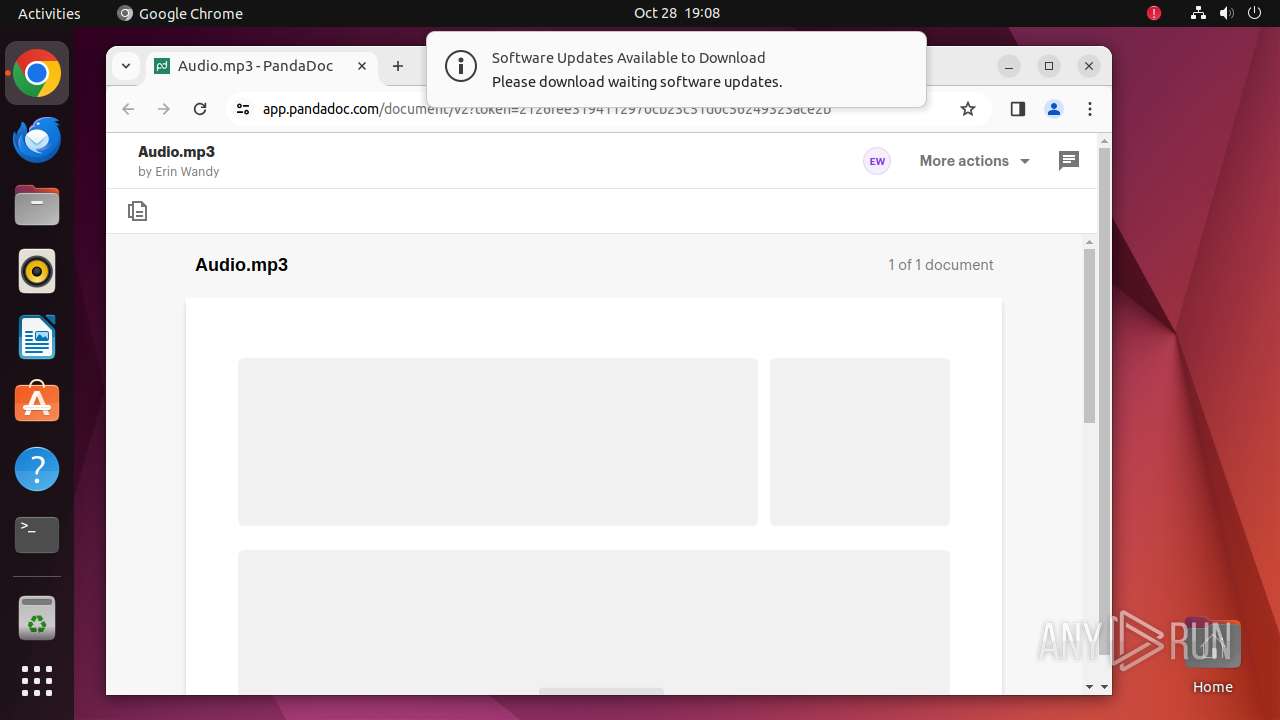Launch LibreOffice Writer from the dock
The image size is (1280, 720).
coord(37,337)
